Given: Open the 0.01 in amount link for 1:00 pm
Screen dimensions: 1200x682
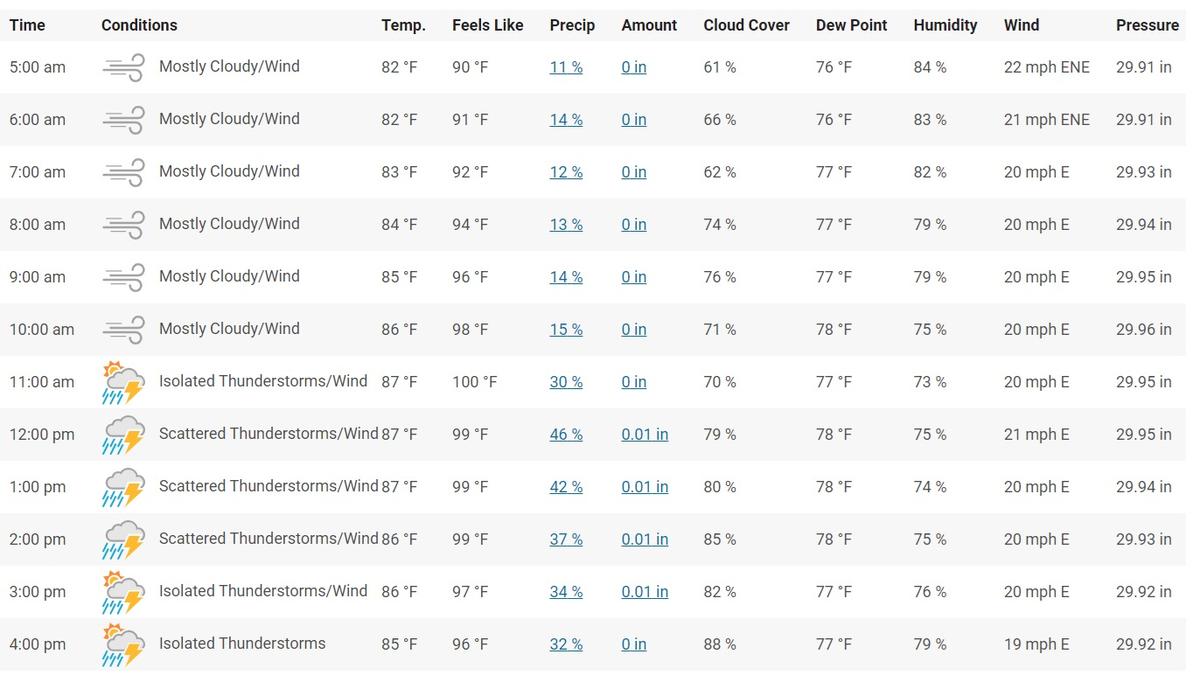Looking at the screenshot, I should [644, 486].
